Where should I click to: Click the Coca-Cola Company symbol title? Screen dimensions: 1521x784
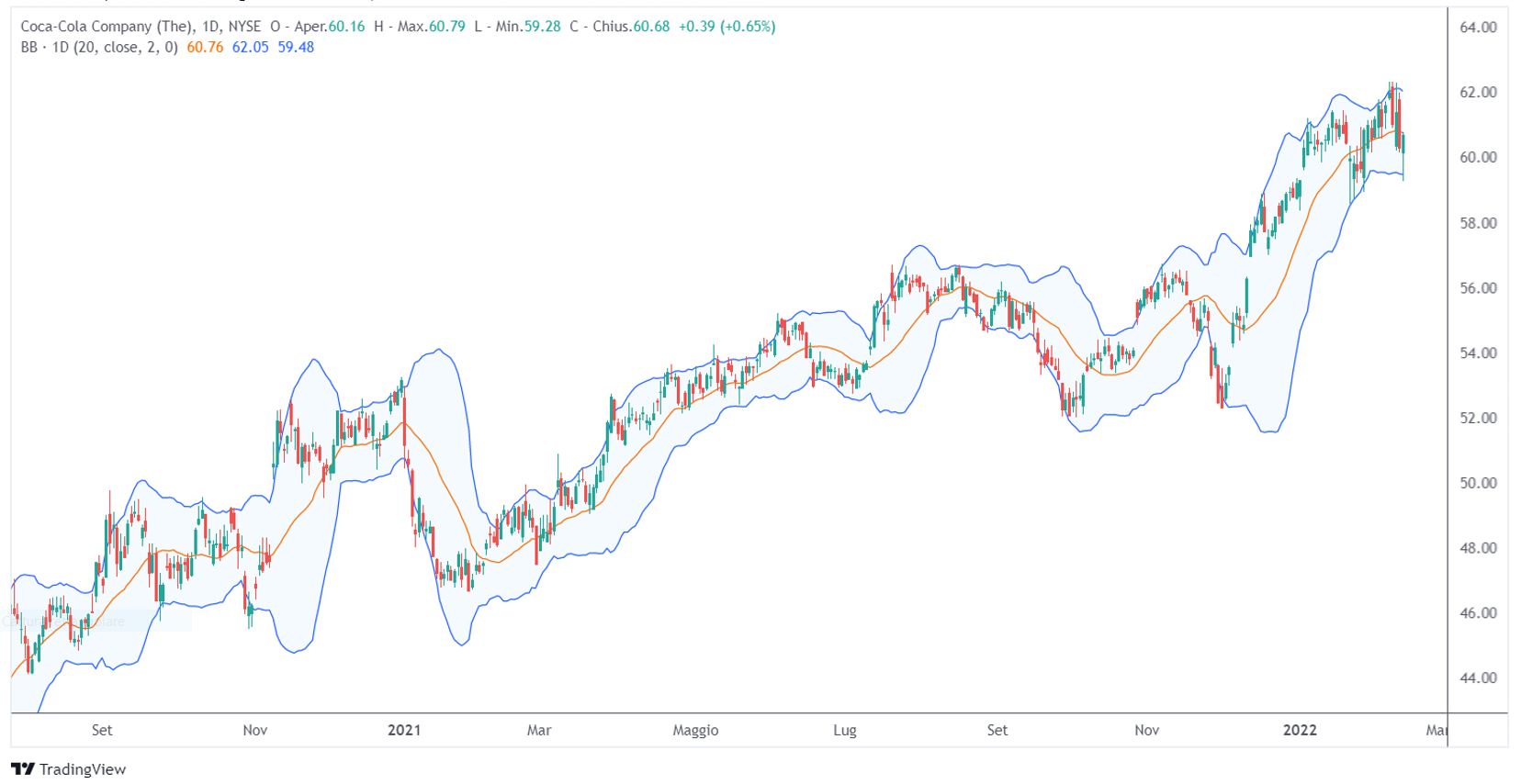point(107,27)
